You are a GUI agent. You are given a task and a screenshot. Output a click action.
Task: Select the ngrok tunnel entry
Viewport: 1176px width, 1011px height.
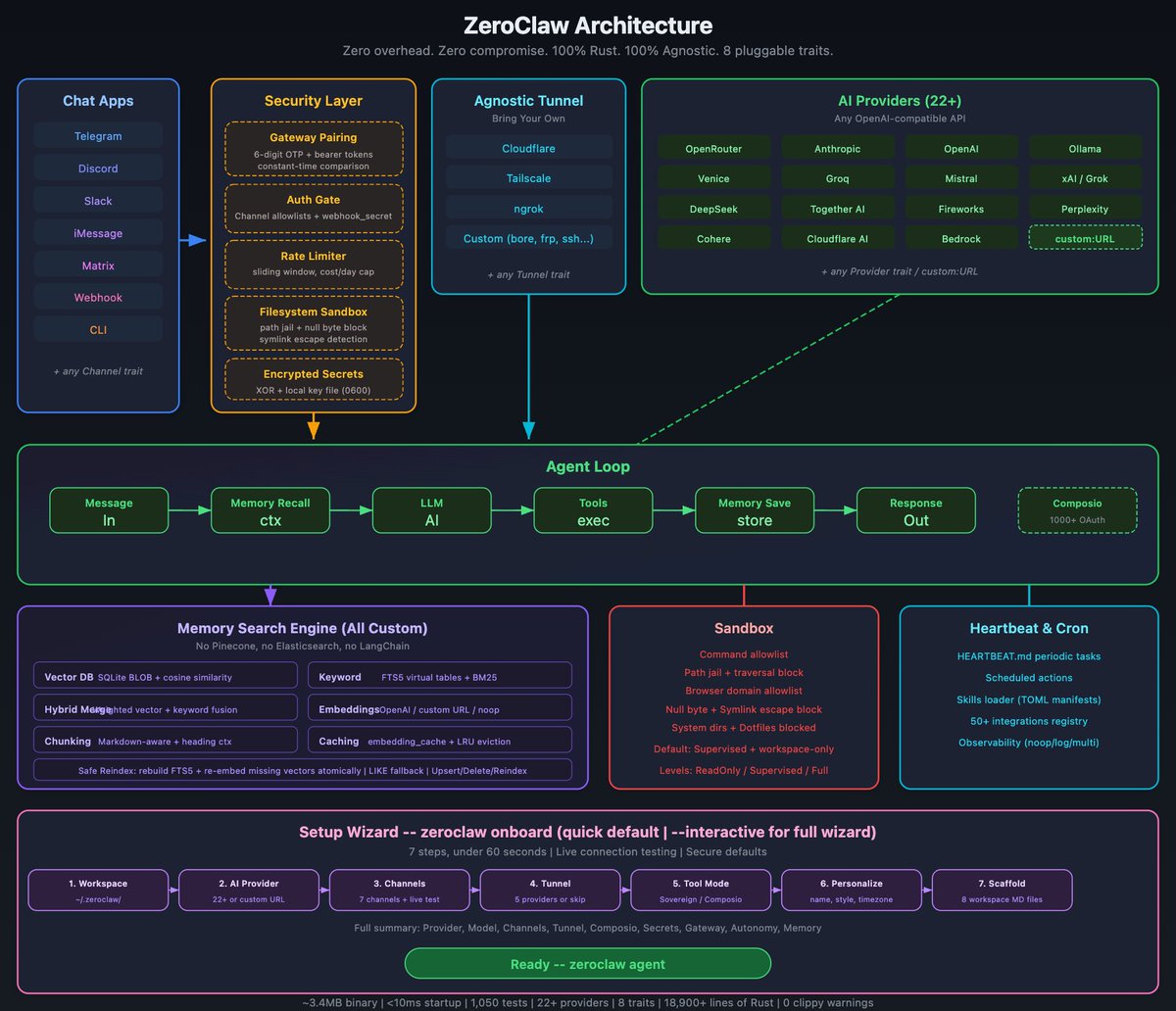(x=528, y=208)
